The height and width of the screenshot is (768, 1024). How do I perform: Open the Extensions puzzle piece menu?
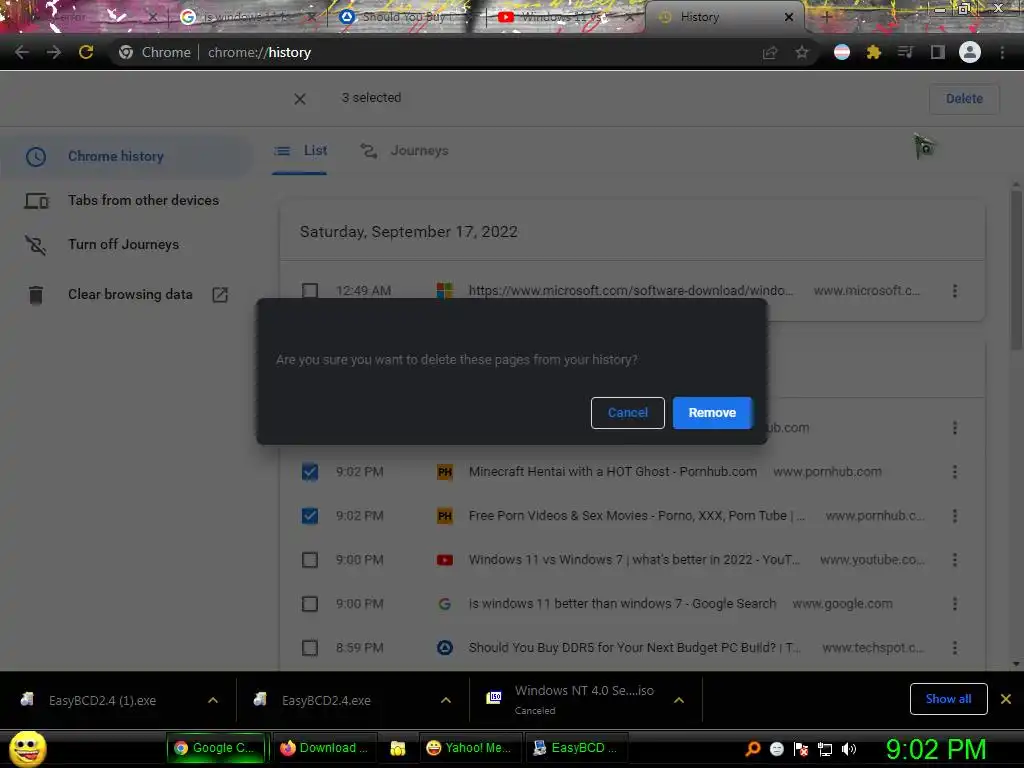pos(874,52)
